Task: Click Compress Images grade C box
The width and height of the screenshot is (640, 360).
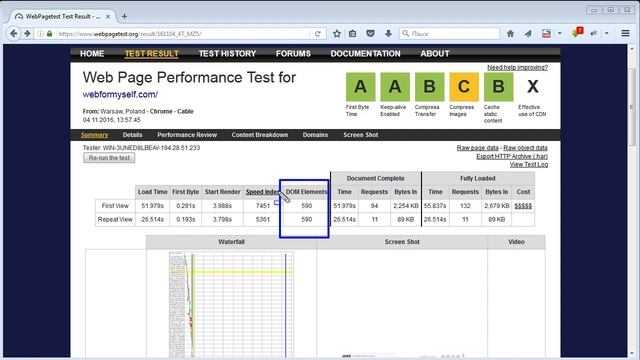Action: click(464, 87)
